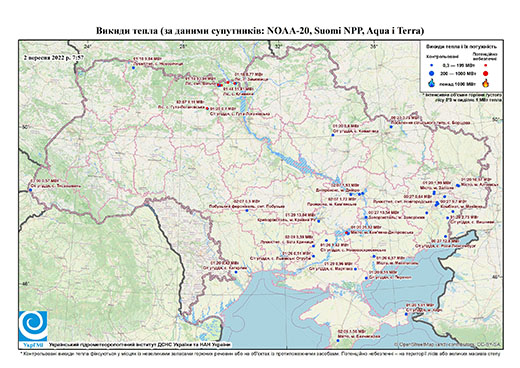This screenshot has height=368, width=520.
Task: Click the small blue dot in legend
Action: pos(432,66)
